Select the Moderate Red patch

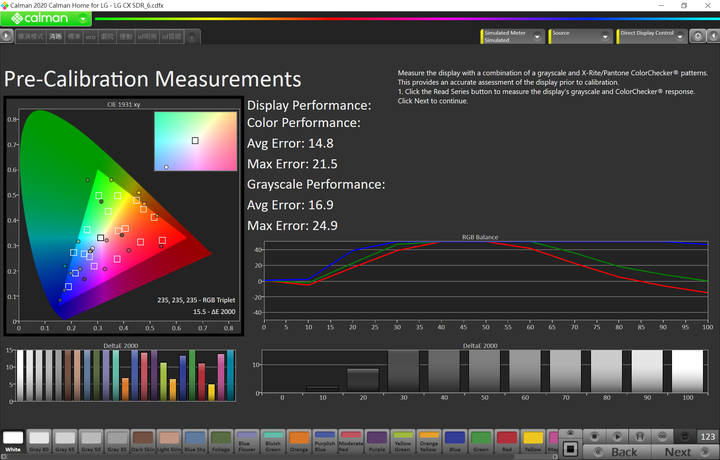point(351,441)
